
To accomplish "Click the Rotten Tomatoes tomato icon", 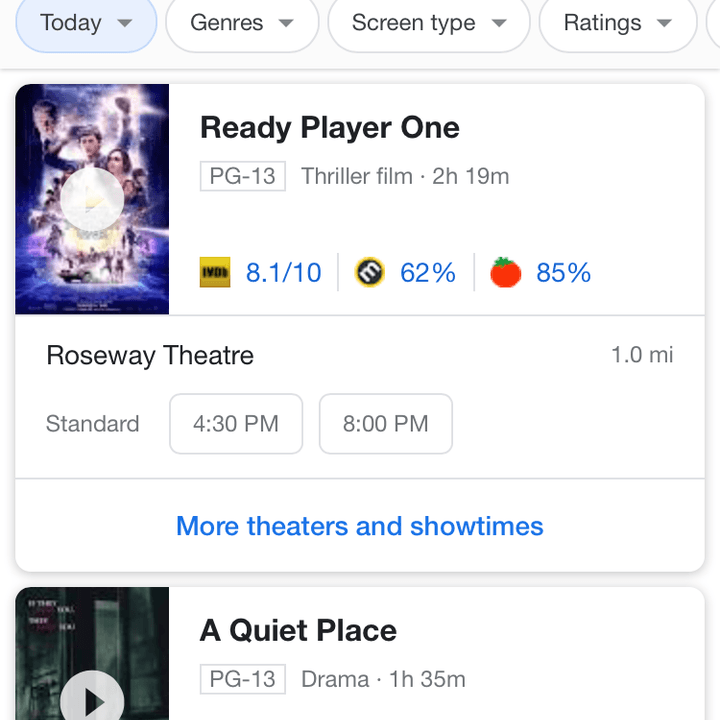I will click(506, 272).
